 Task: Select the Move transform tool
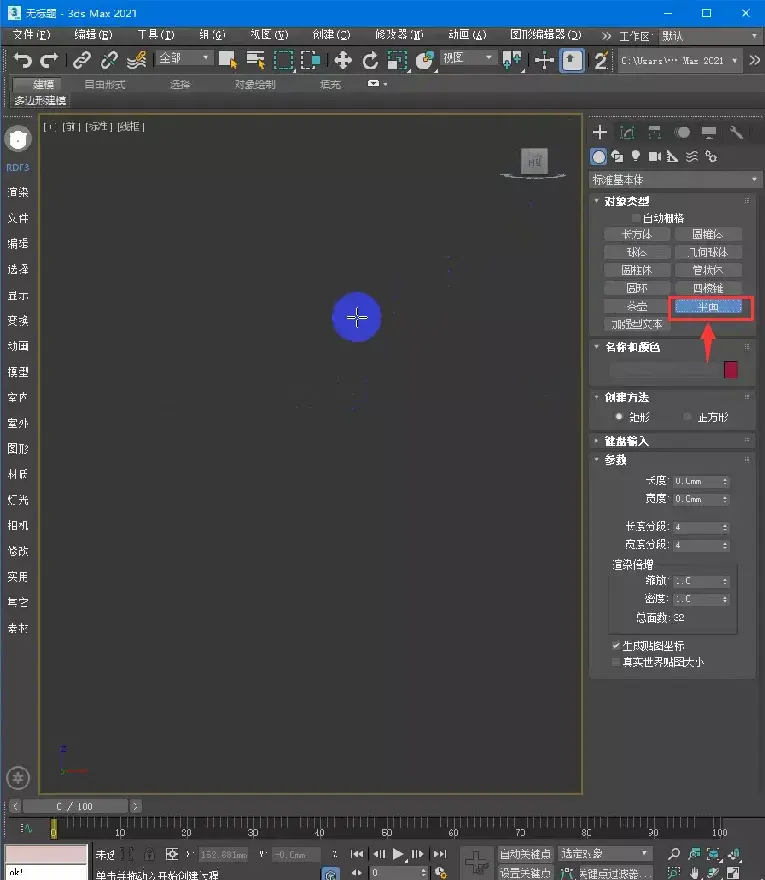pyautogui.click(x=342, y=60)
